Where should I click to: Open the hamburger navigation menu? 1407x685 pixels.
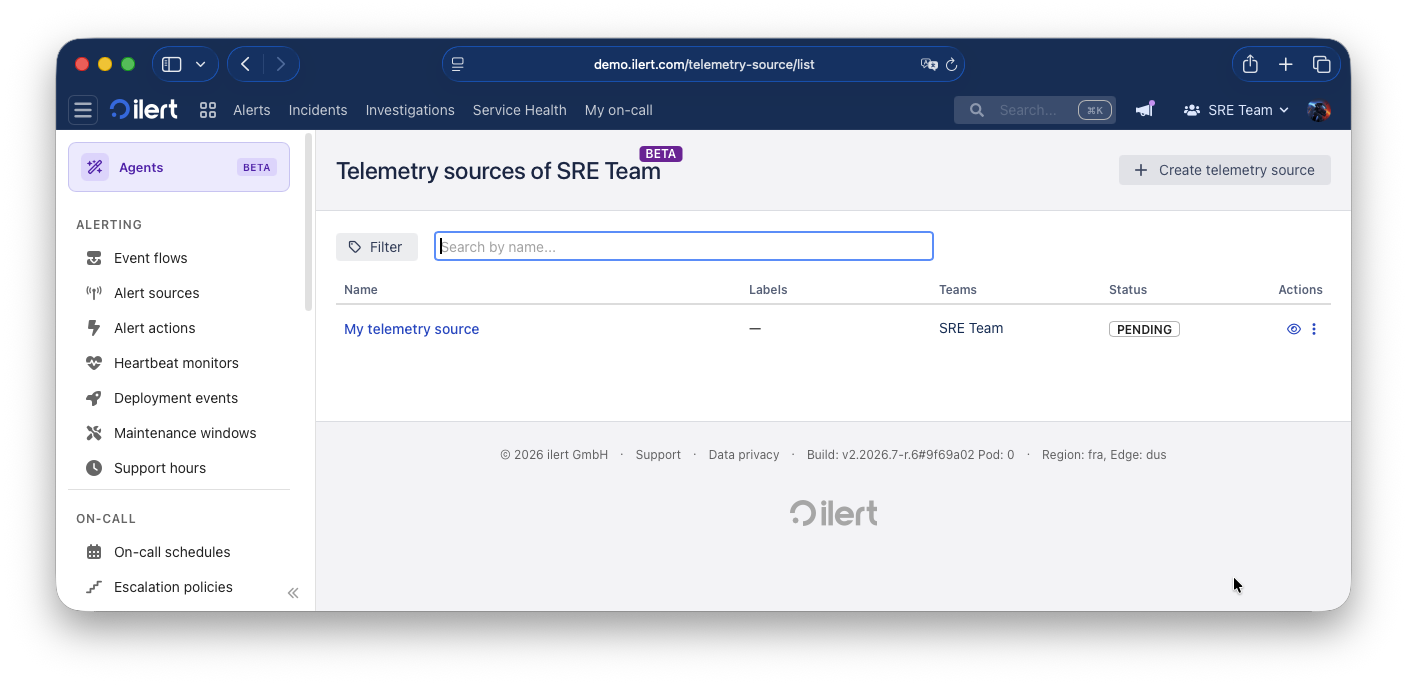[83, 110]
